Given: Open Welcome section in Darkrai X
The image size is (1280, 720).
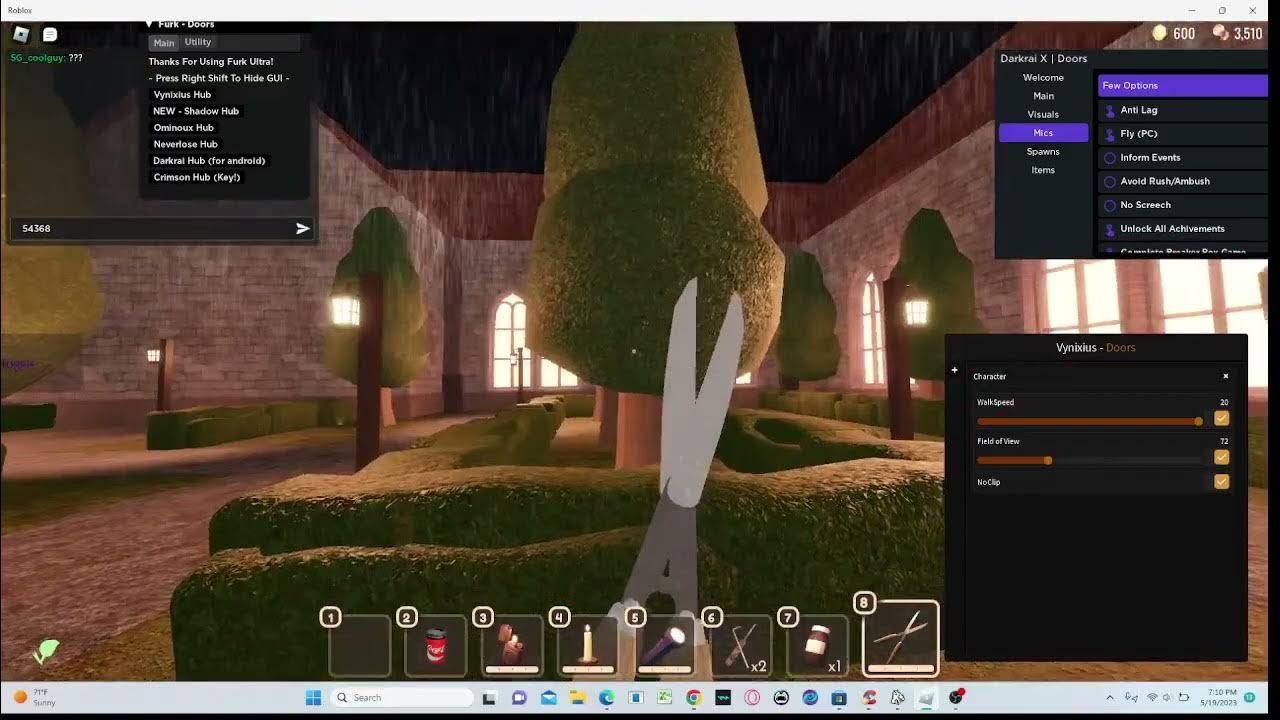Looking at the screenshot, I should pos(1043,78).
